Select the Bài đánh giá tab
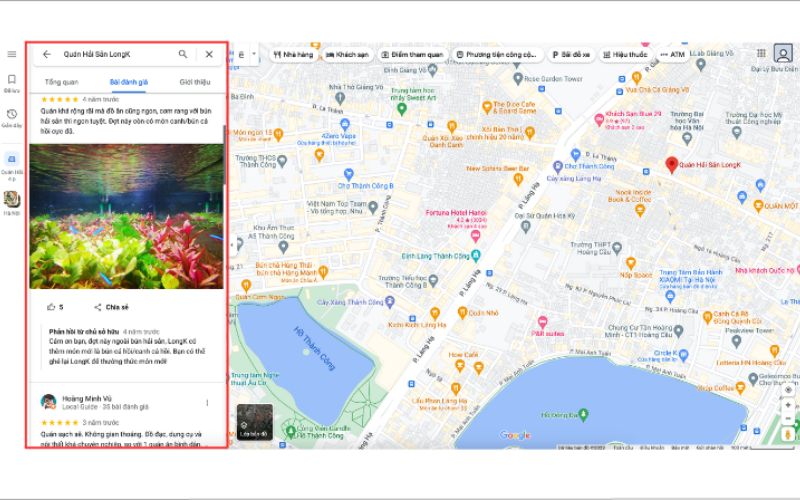This screenshot has width=800, height=500. pos(129,82)
